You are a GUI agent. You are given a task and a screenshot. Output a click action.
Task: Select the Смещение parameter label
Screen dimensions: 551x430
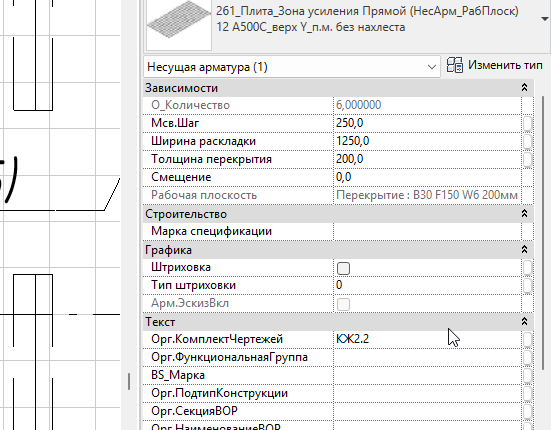(x=181, y=177)
